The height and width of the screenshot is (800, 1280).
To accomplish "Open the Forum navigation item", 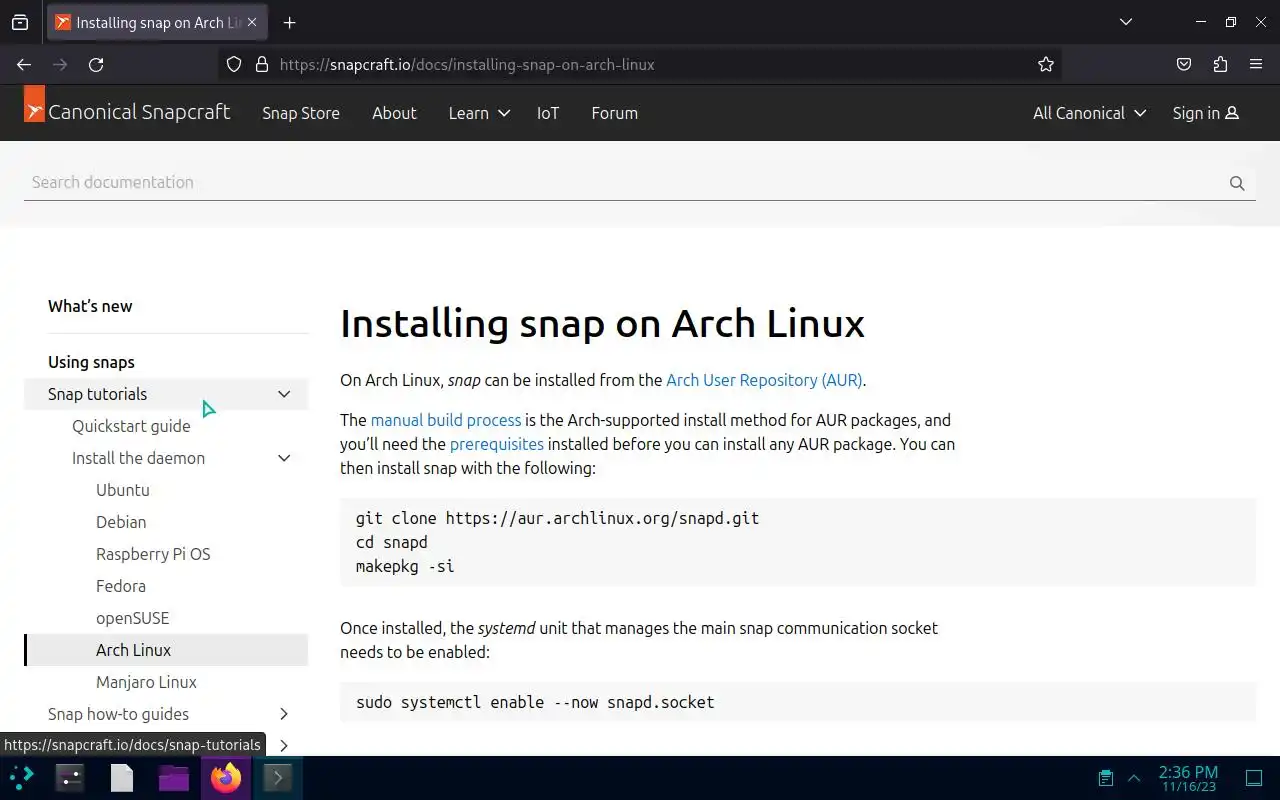I will tap(614, 113).
